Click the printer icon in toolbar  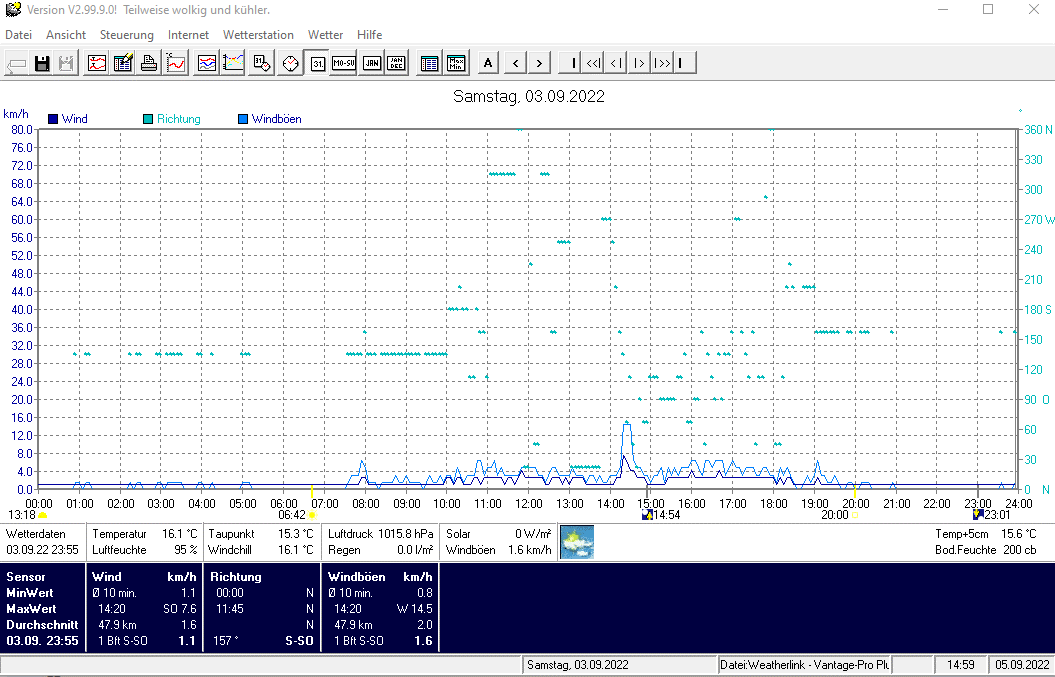[149, 63]
